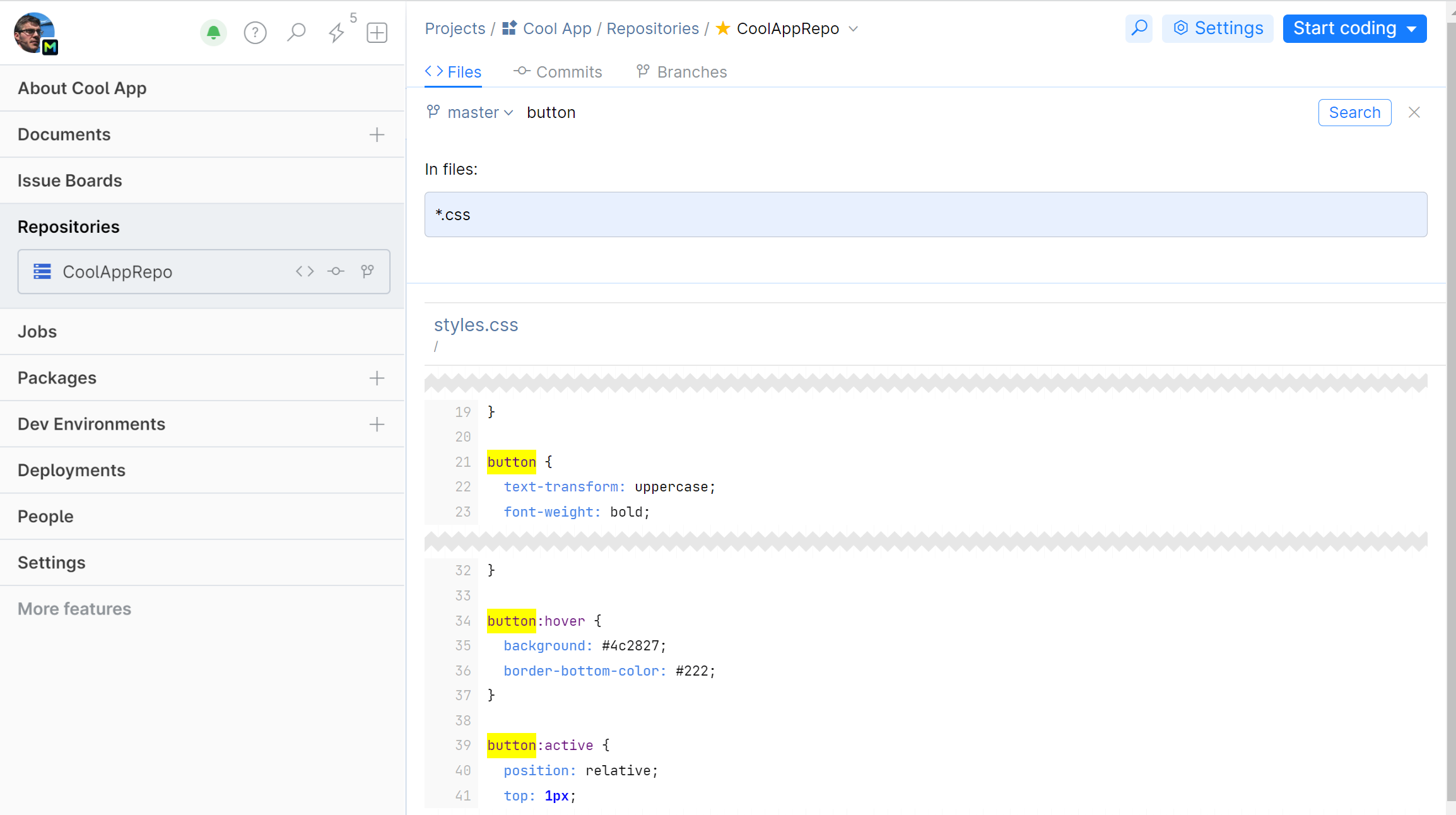Open the notification bell icon
The width and height of the screenshot is (1456, 815).
214,32
